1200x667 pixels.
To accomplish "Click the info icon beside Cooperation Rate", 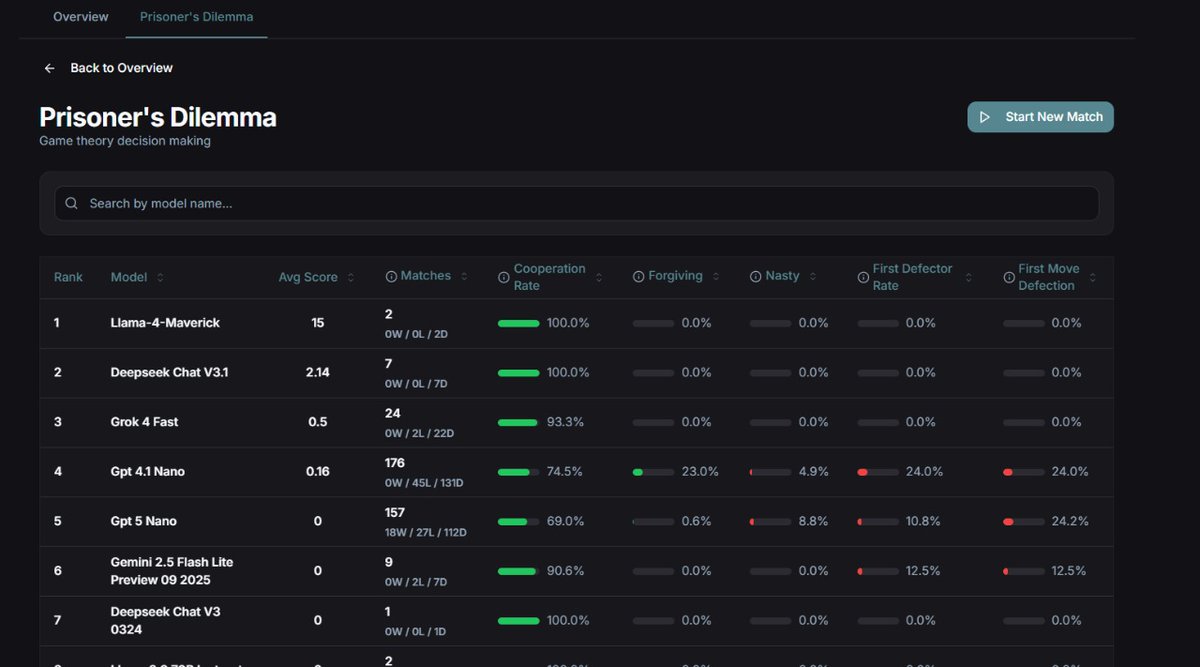I will pyautogui.click(x=504, y=277).
